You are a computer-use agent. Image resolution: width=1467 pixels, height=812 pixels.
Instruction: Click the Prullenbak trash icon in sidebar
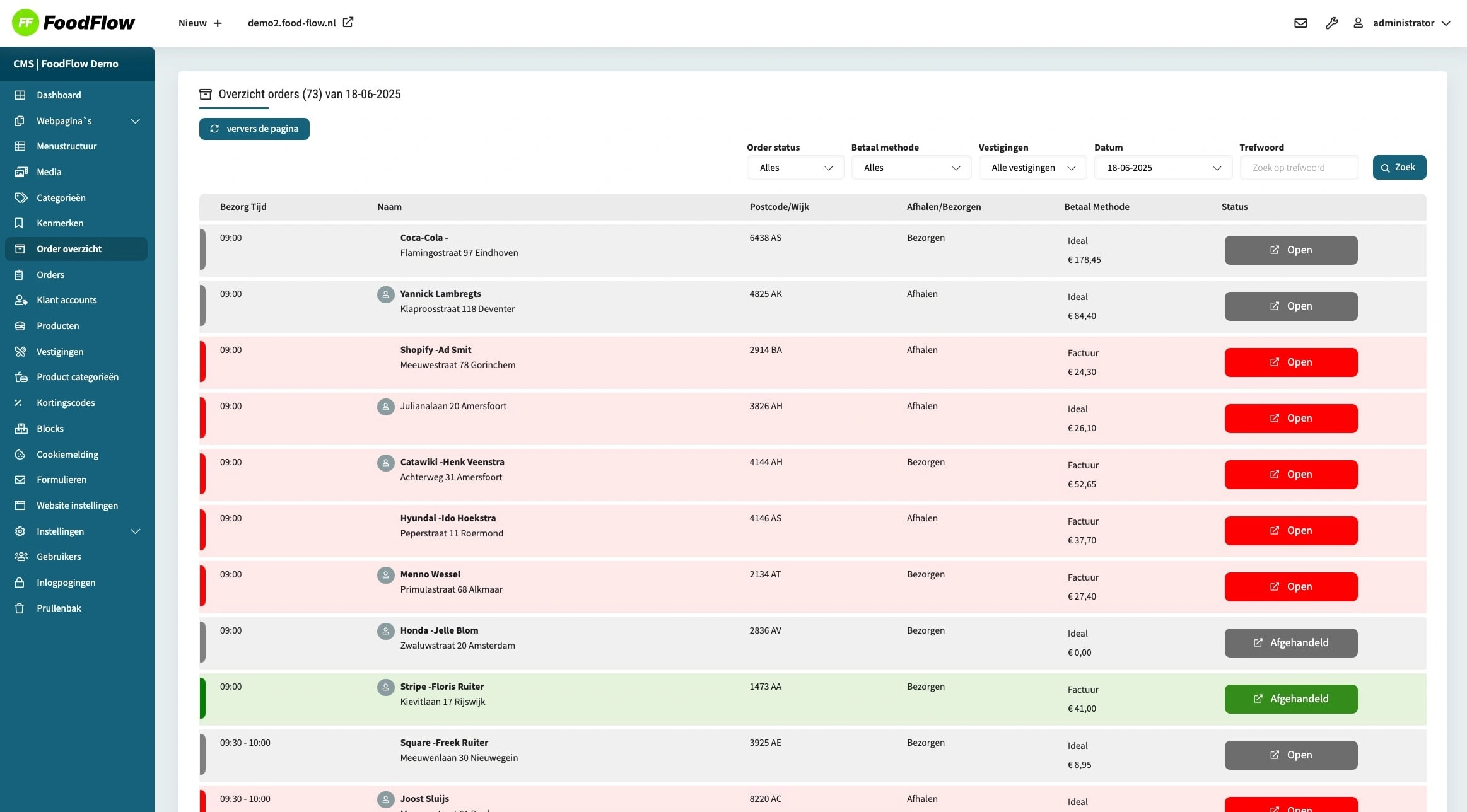tap(20, 608)
